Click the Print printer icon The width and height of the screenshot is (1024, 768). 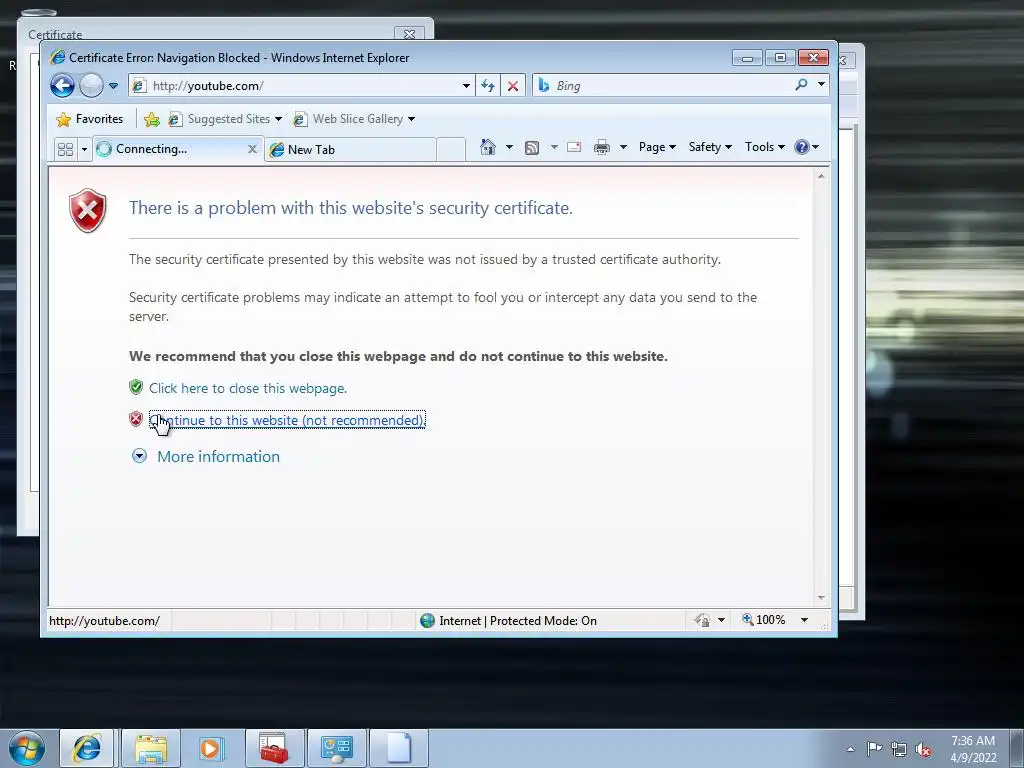point(601,147)
